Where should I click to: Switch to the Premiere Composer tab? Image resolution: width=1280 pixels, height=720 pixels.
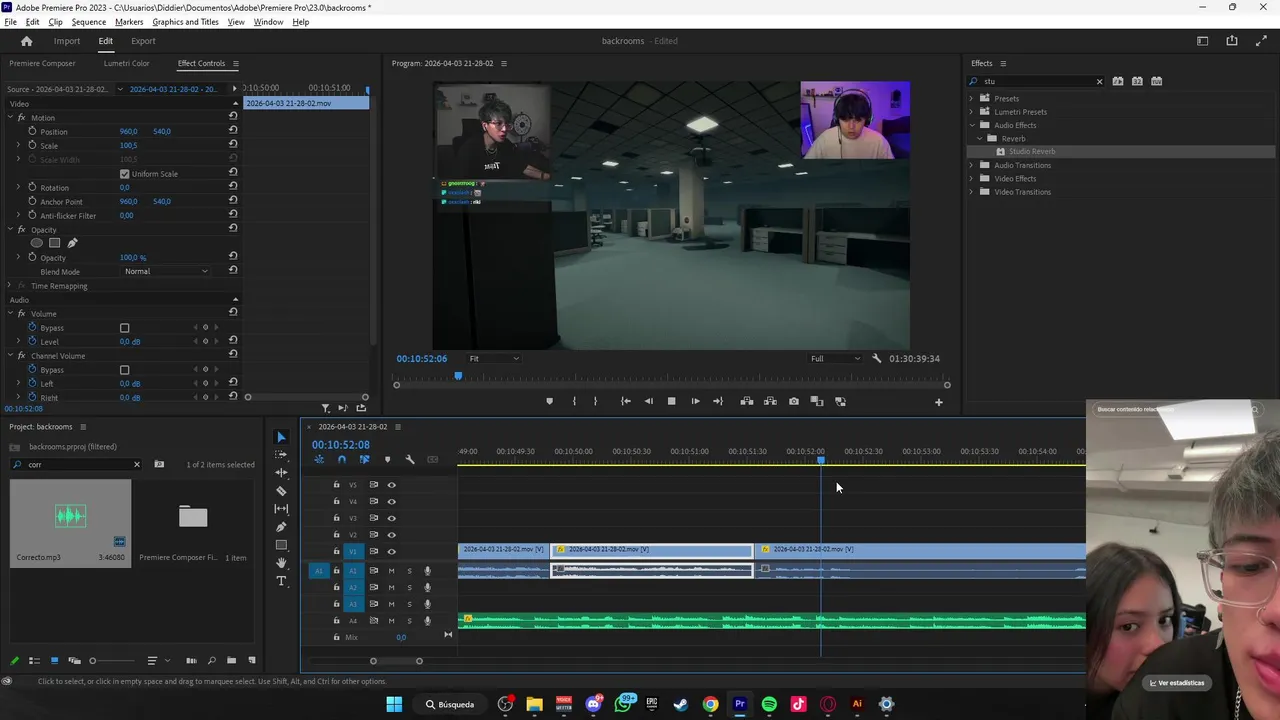pos(42,63)
